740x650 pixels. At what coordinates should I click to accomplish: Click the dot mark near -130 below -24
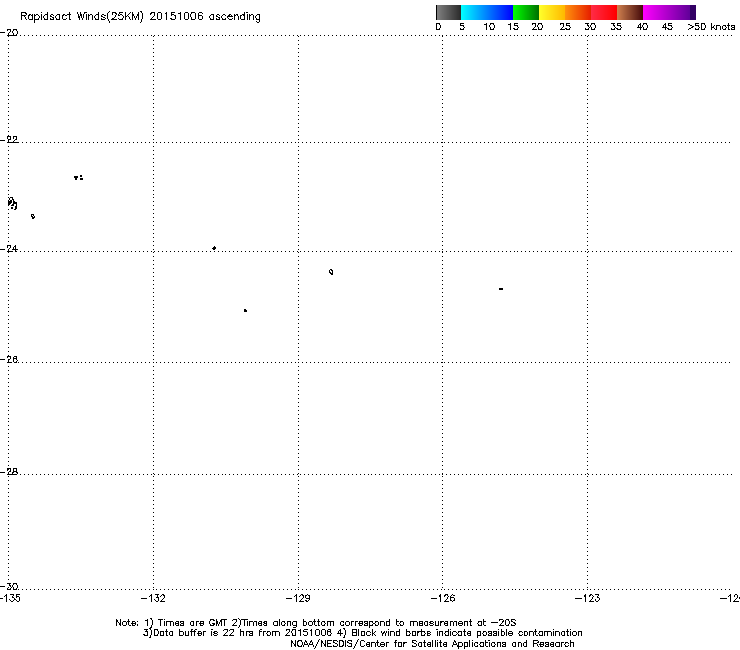pyautogui.click(x=245, y=311)
